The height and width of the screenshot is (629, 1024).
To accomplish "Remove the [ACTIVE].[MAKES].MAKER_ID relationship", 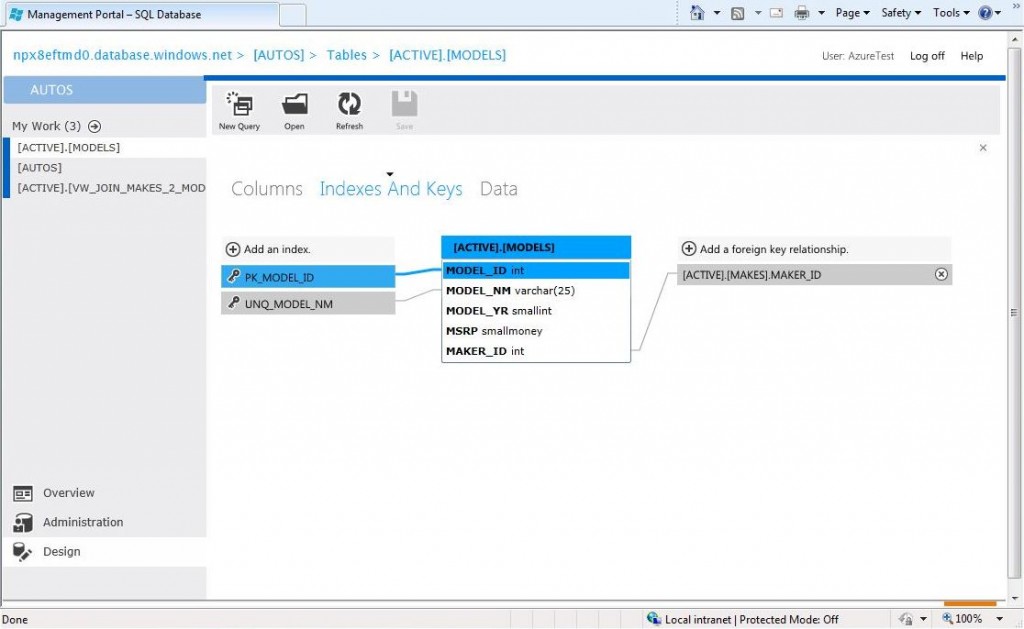I will pos(941,273).
